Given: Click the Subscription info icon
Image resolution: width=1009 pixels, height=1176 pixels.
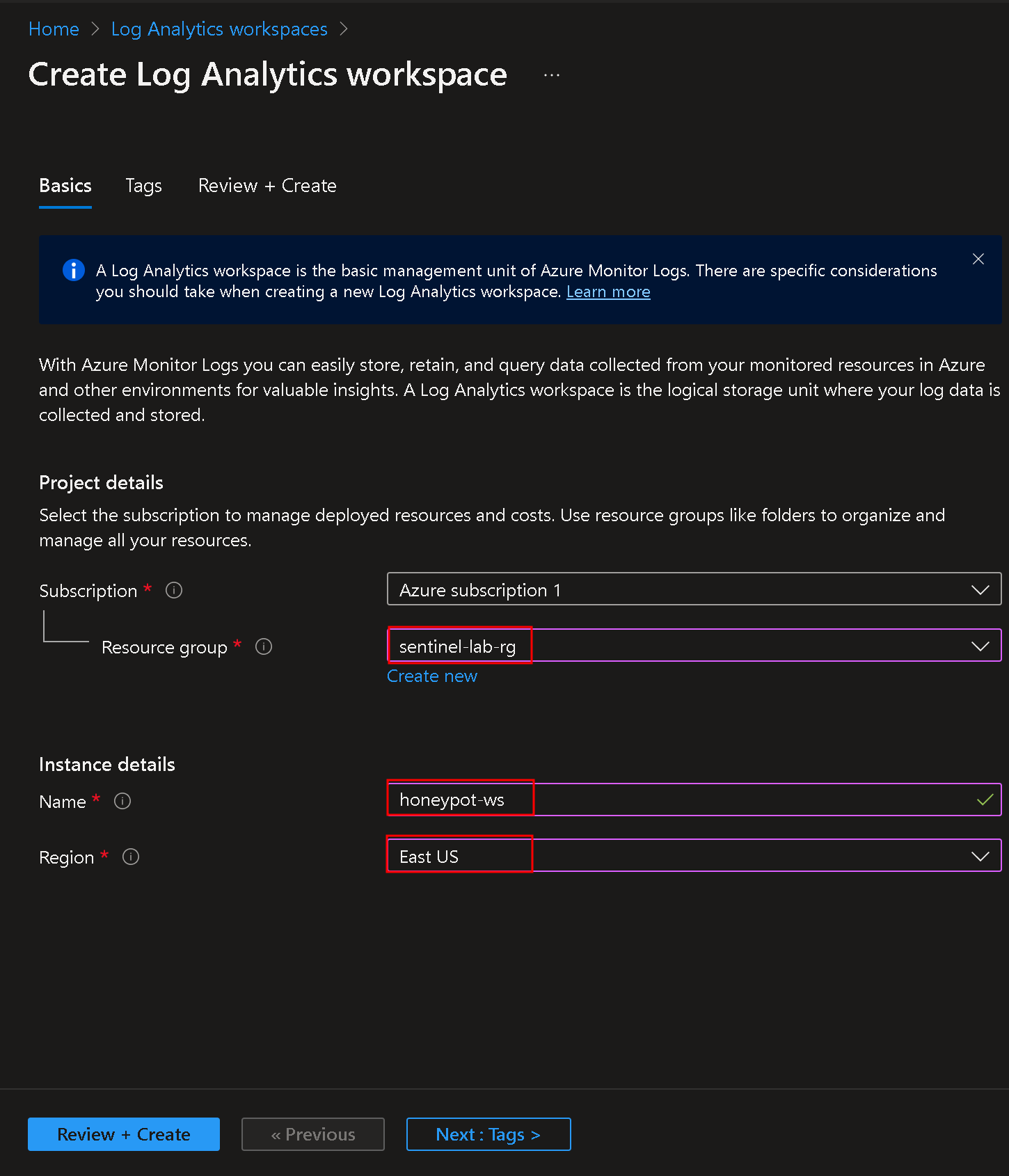Looking at the screenshot, I should point(174,590).
